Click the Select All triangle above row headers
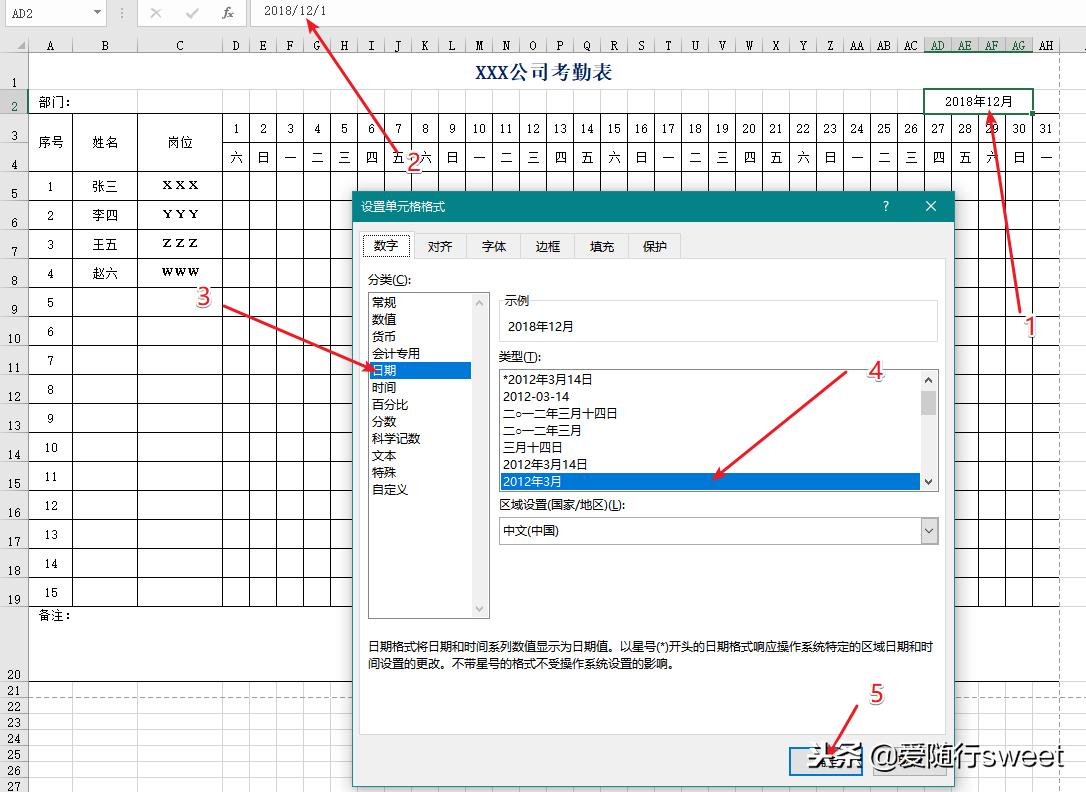 point(19,45)
